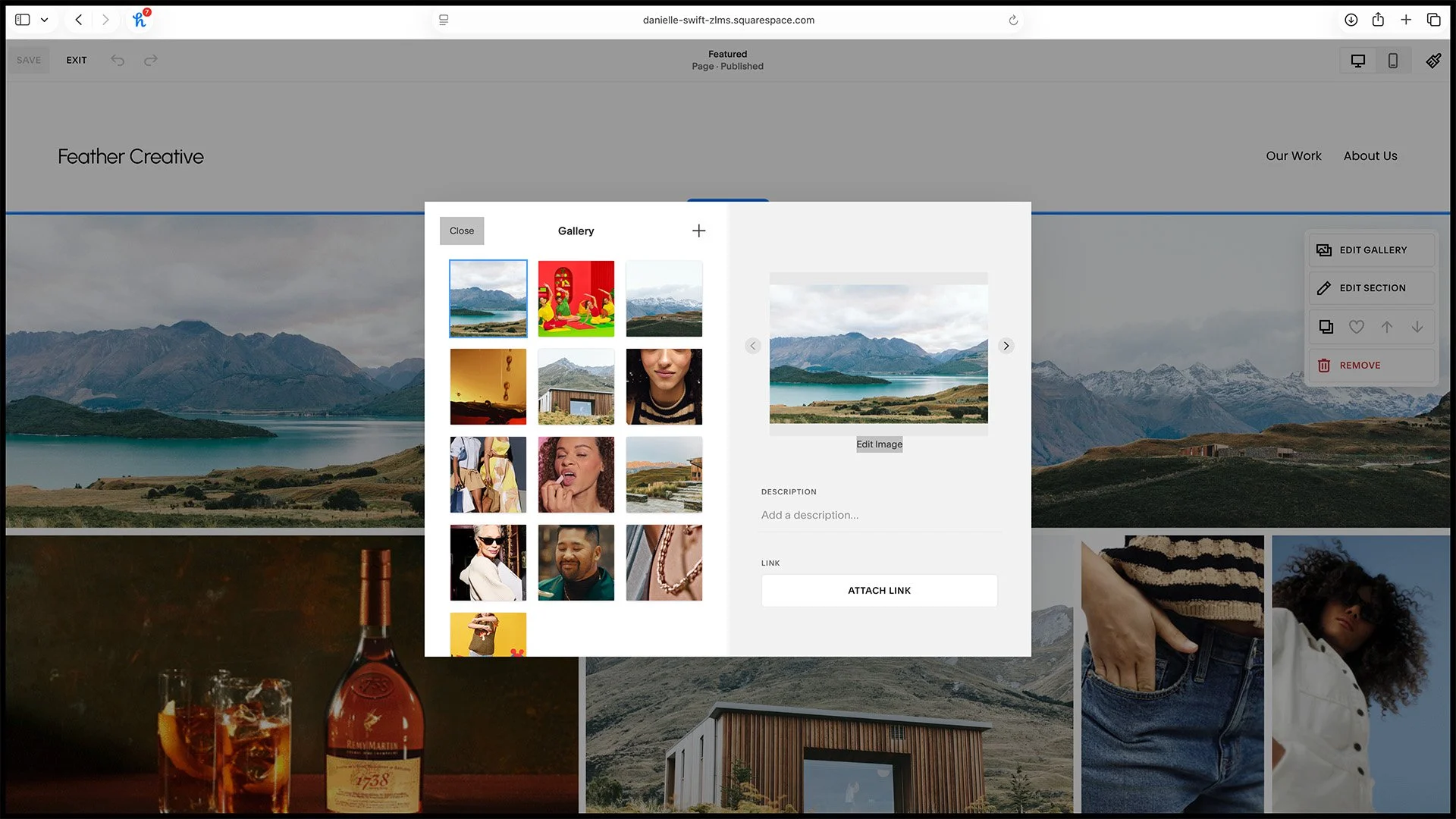Redo the last change
1456x819 pixels.
tap(150, 60)
